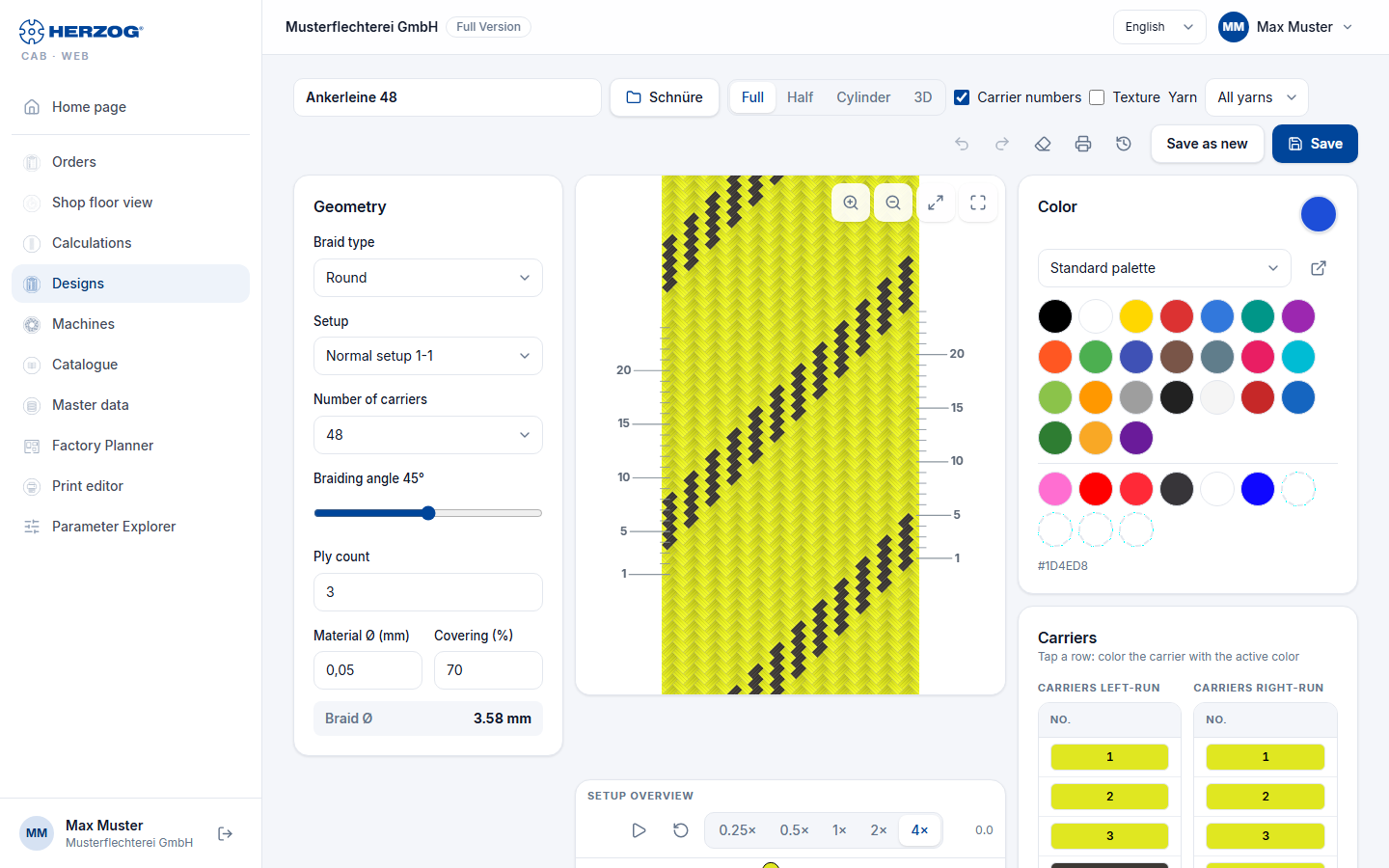Screen dimensions: 1389x868
Task: Click the Ply count input field
Action: coord(428,592)
